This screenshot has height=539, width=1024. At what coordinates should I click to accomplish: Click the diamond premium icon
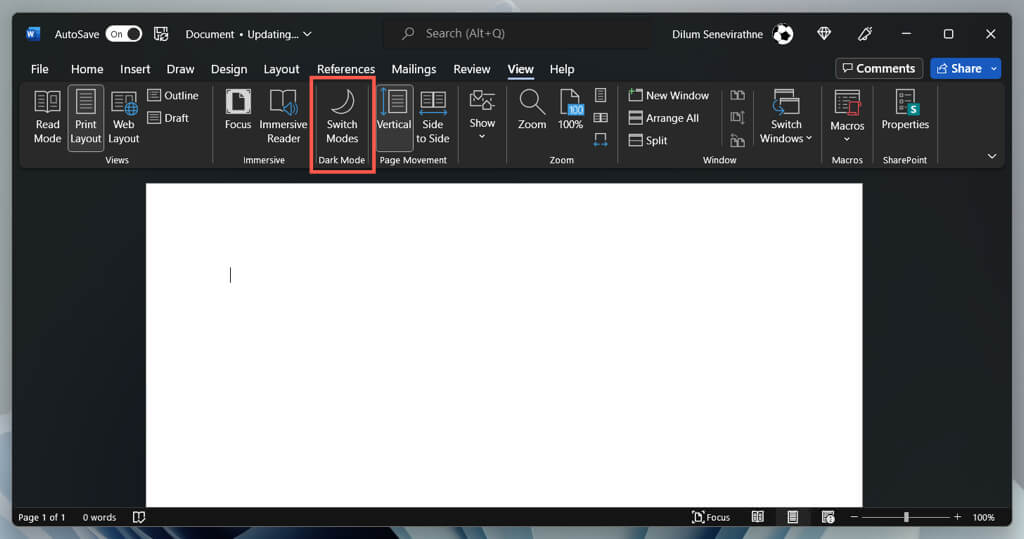(824, 33)
